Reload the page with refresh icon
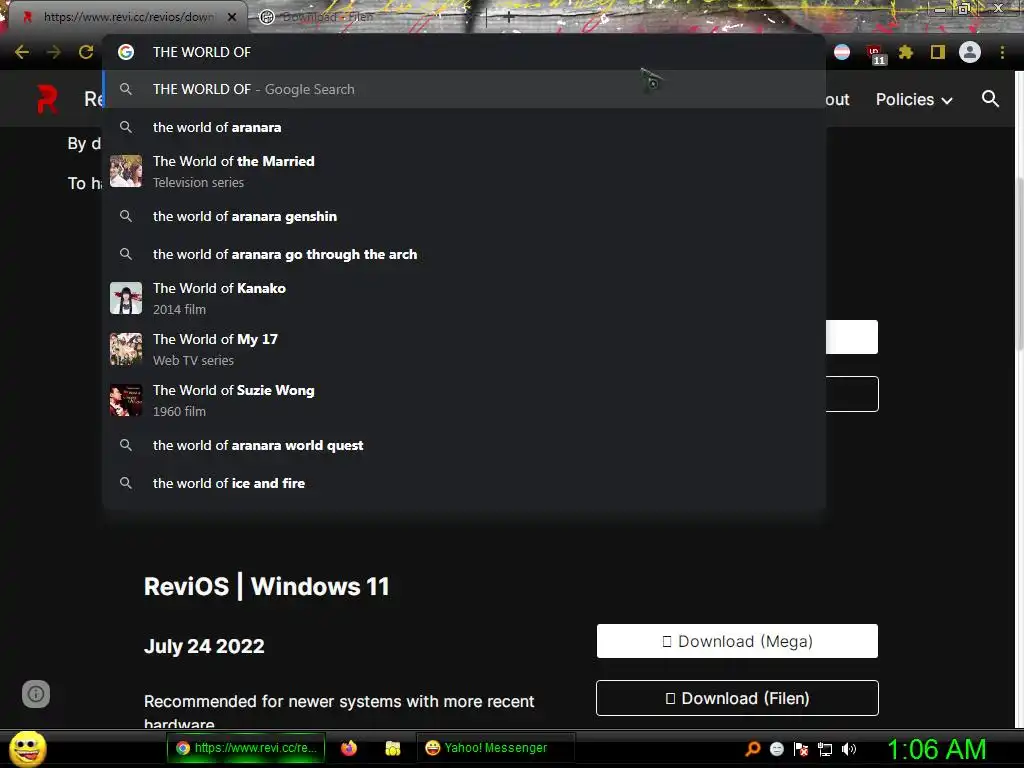The width and height of the screenshot is (1024, 768). [x=86, y=52]
